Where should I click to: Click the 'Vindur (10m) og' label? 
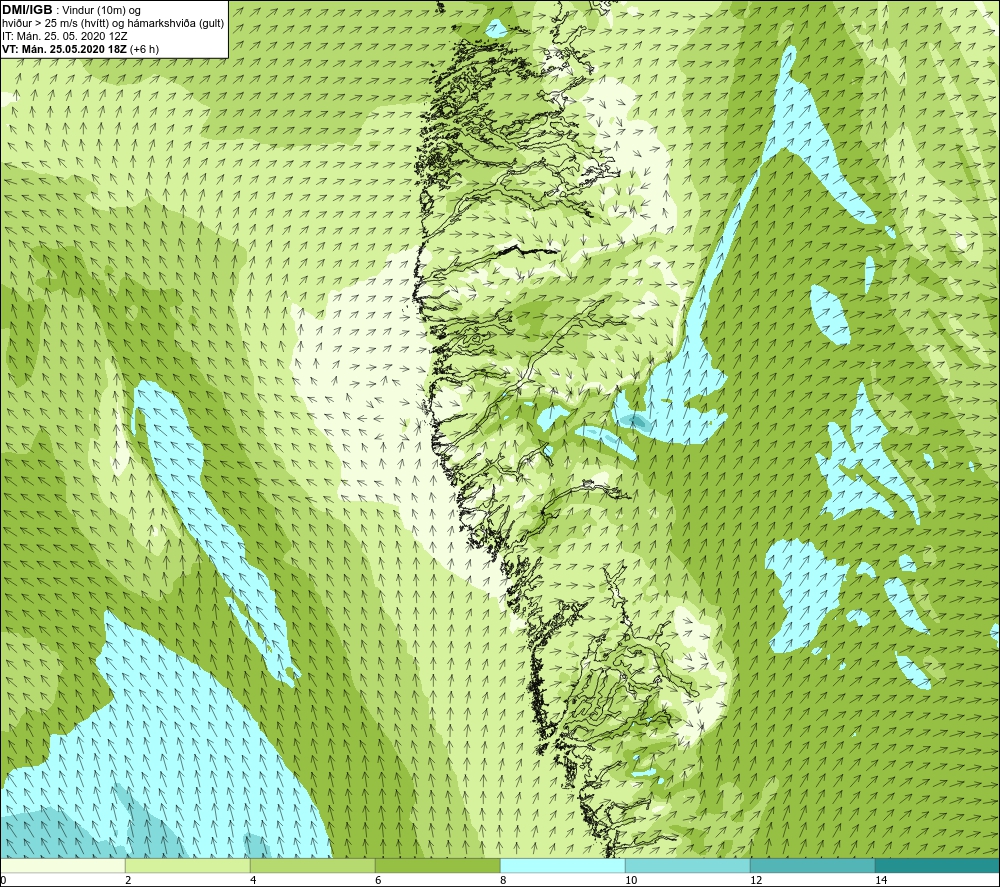(x=103, y=11)
